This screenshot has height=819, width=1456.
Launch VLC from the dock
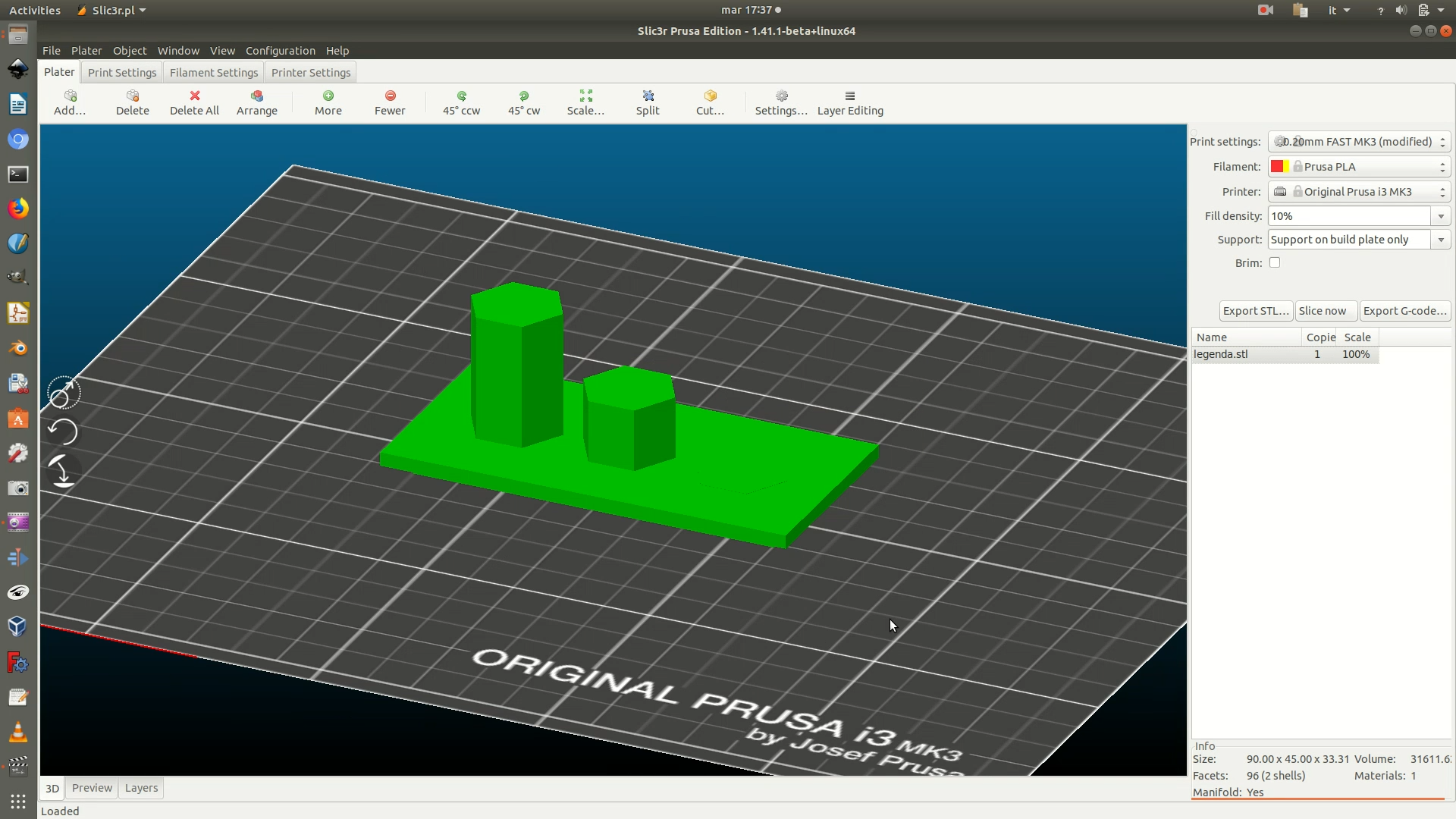(x=18, y=732)
